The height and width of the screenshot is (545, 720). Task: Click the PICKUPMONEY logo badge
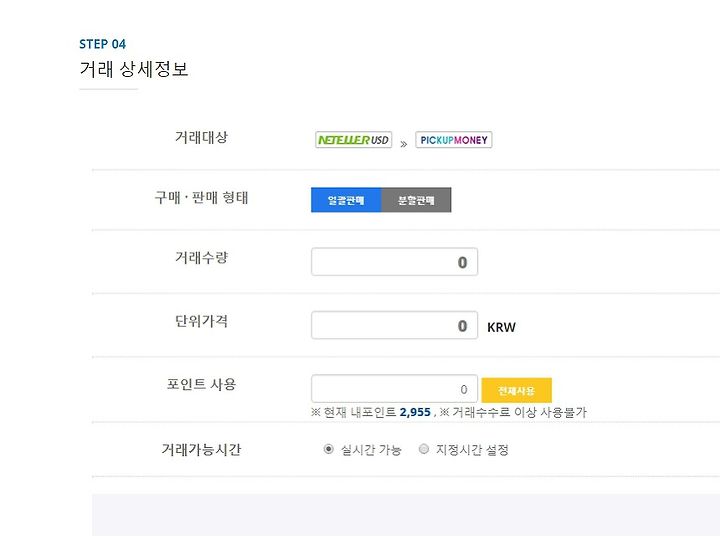(454, 140)
